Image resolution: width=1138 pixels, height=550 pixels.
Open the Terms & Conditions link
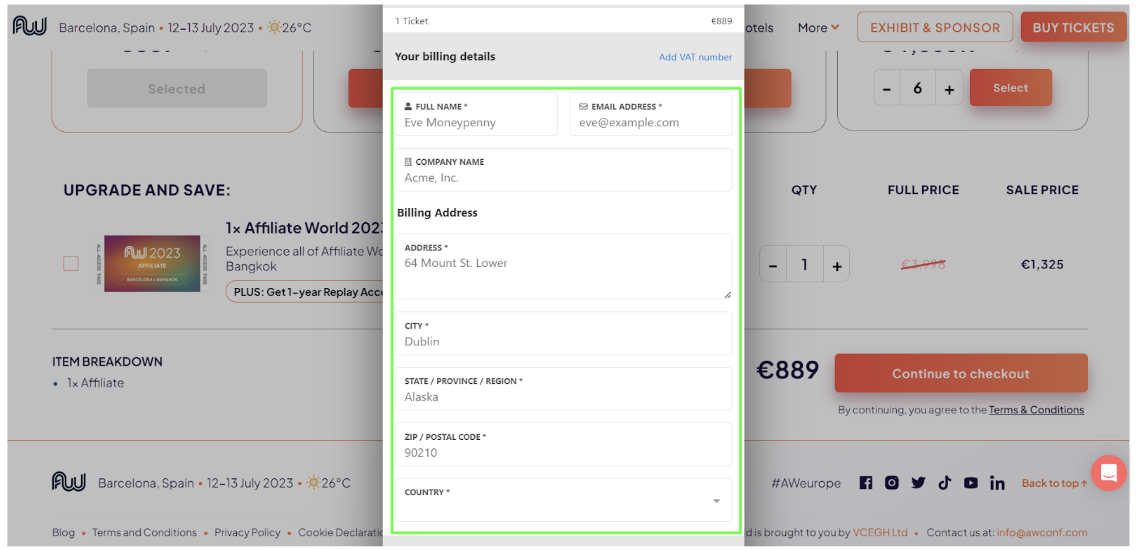click(1036, 410)
